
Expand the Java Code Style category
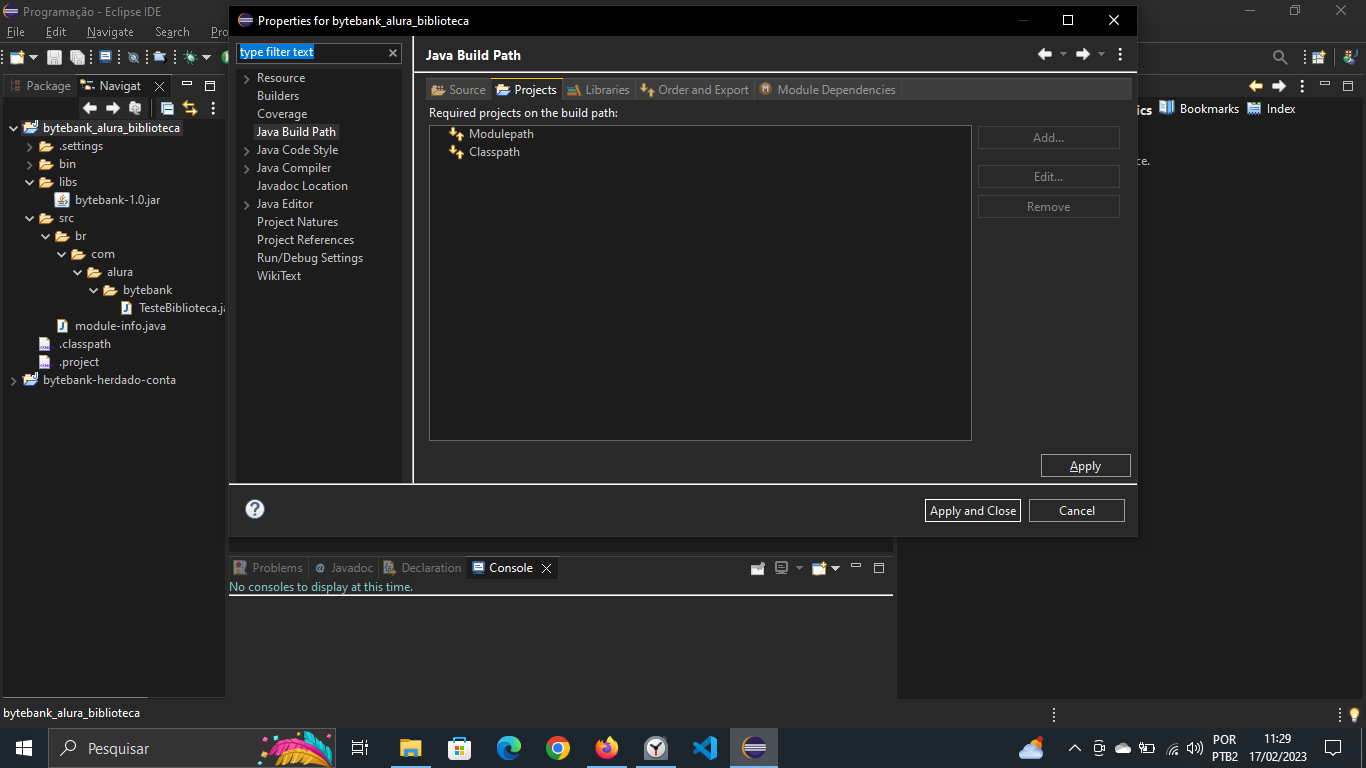click(246, 150)
